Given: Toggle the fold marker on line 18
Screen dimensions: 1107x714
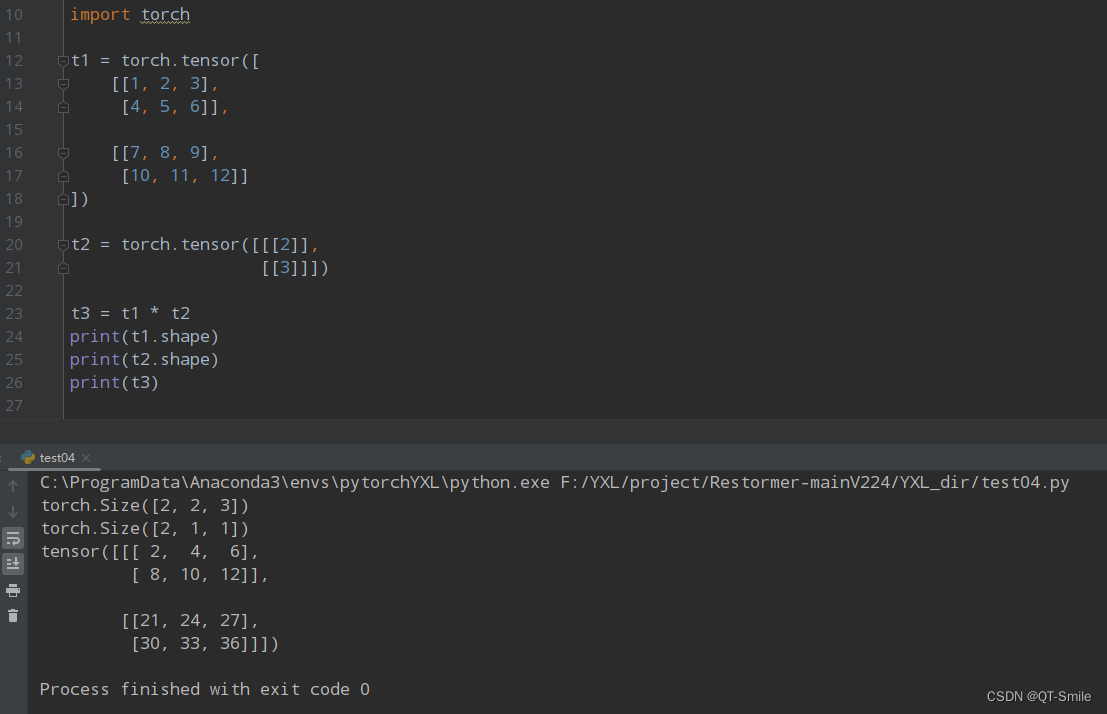Looking at the screenshot, I should [63, 198].
